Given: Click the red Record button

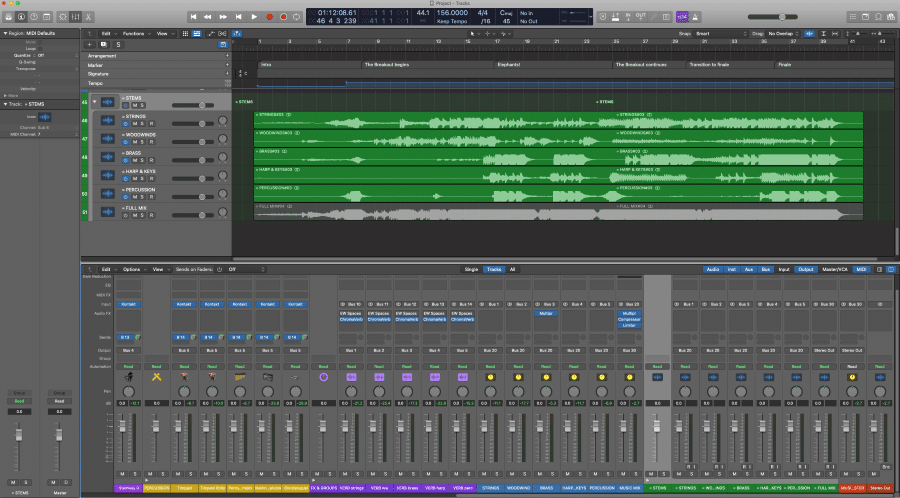Looking at the screenshot, I should coord(269,17).
